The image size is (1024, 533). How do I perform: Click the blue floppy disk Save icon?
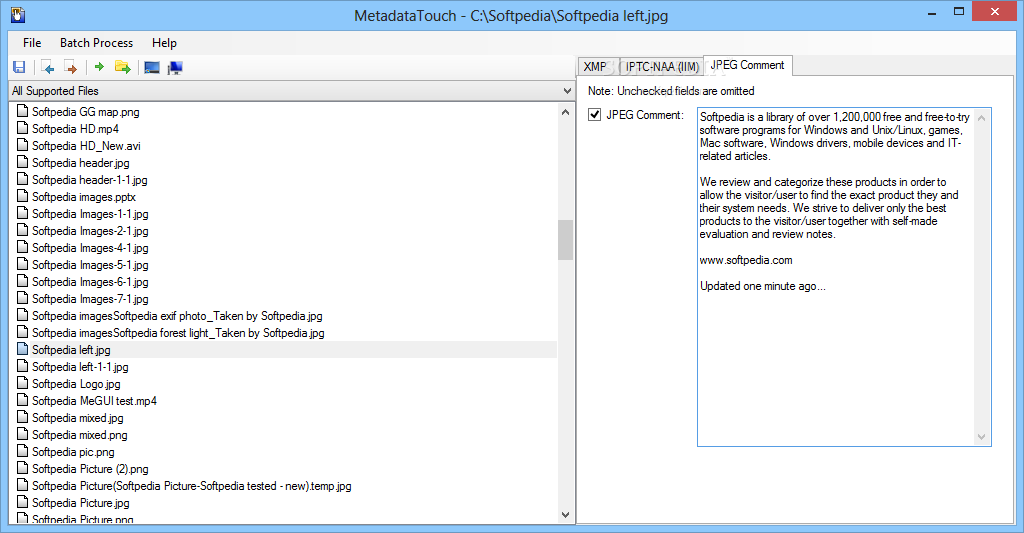pyautogui.click(x=19, y=67)
